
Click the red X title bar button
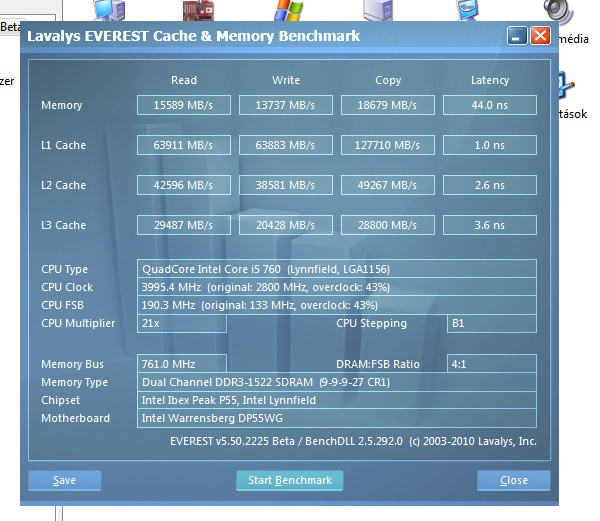coord(540,36)
